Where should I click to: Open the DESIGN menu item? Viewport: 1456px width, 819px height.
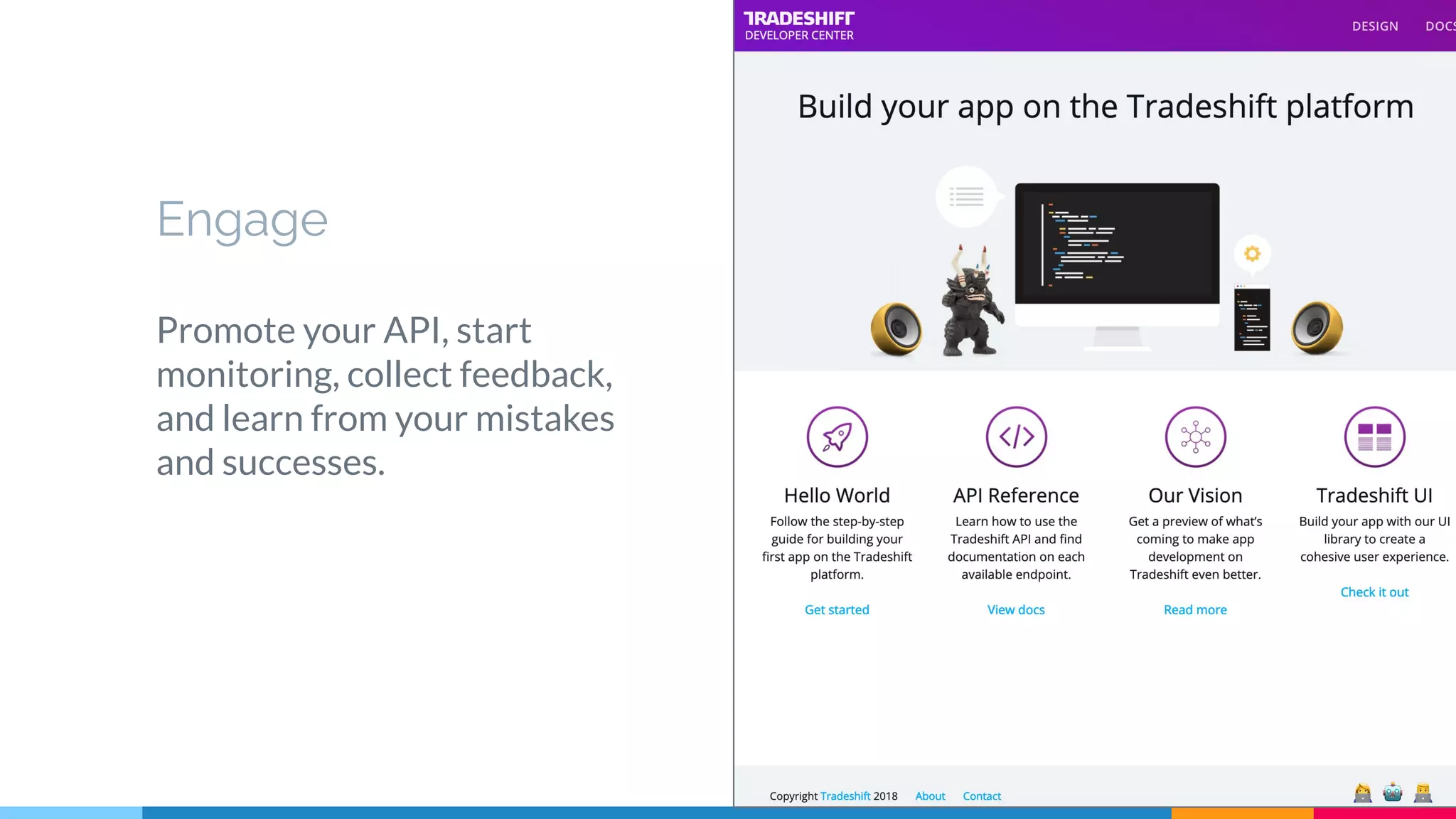(x=1375, y=26)
